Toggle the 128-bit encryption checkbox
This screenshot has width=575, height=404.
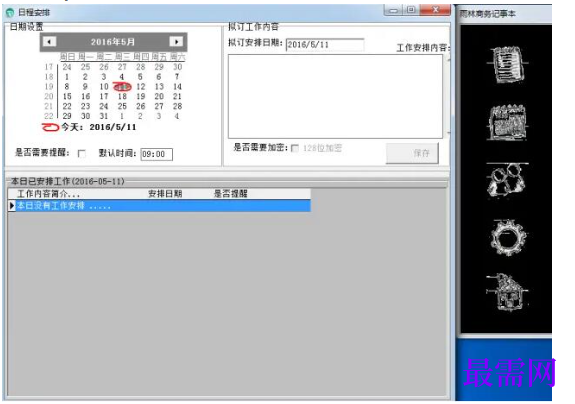(295, 148)
